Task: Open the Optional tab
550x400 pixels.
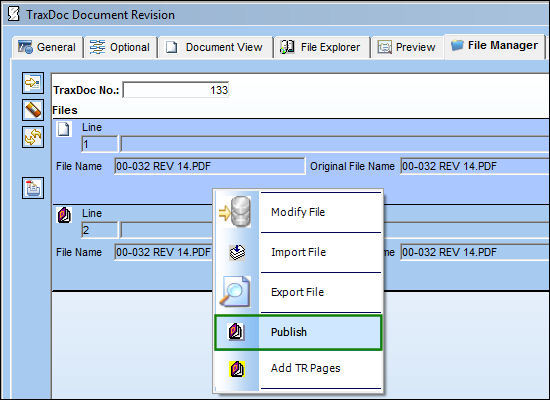Action: [x=120, y=47]
